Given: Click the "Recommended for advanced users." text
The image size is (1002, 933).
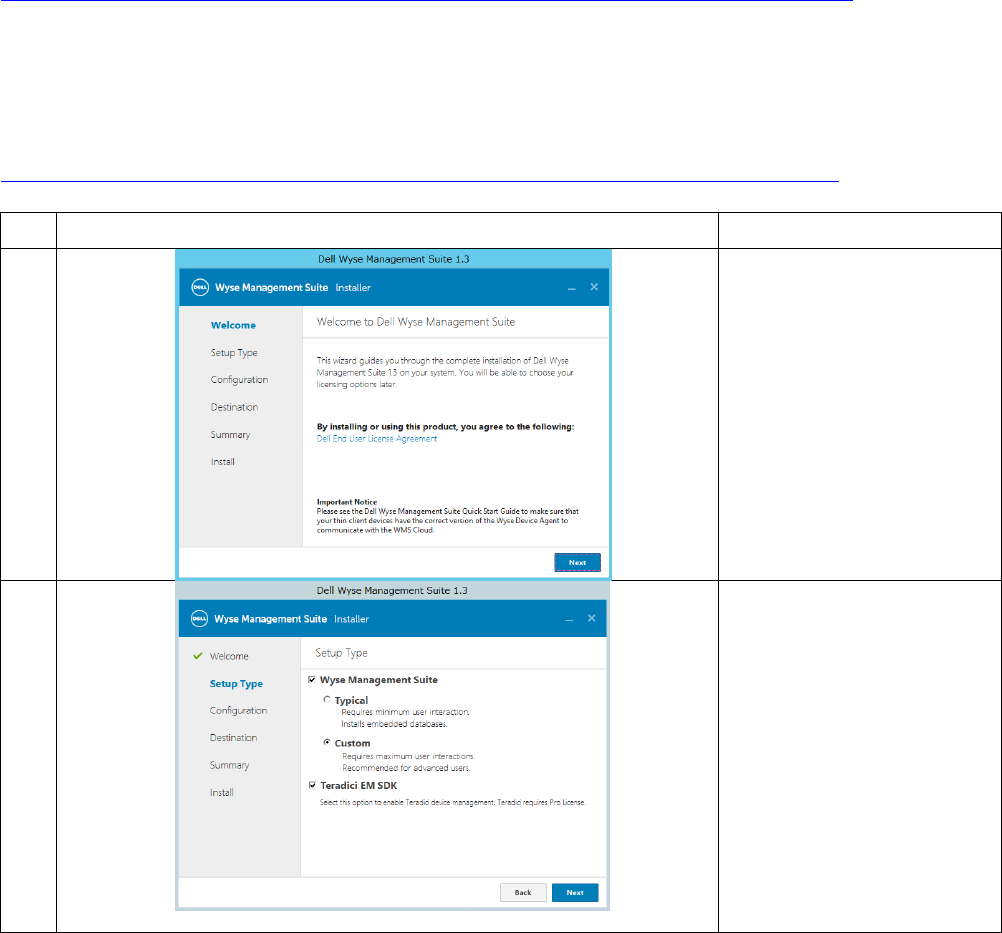Looking at the screenshot, I should pos(406,768).
